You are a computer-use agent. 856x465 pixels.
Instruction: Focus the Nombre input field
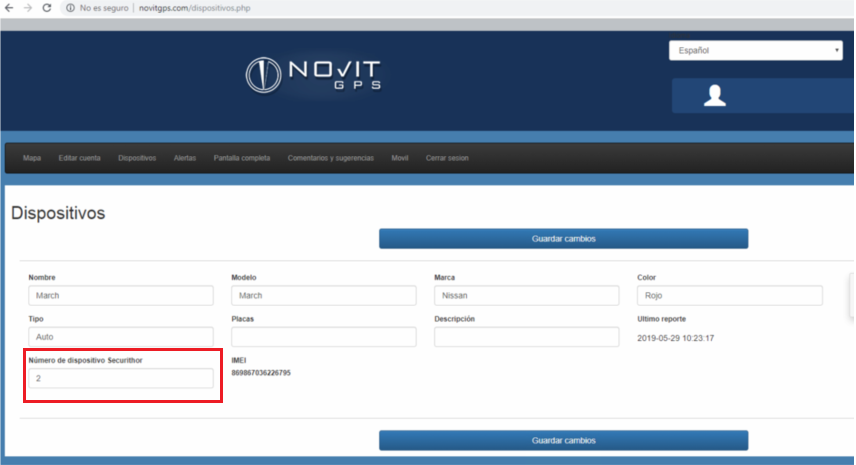(121, 295)
